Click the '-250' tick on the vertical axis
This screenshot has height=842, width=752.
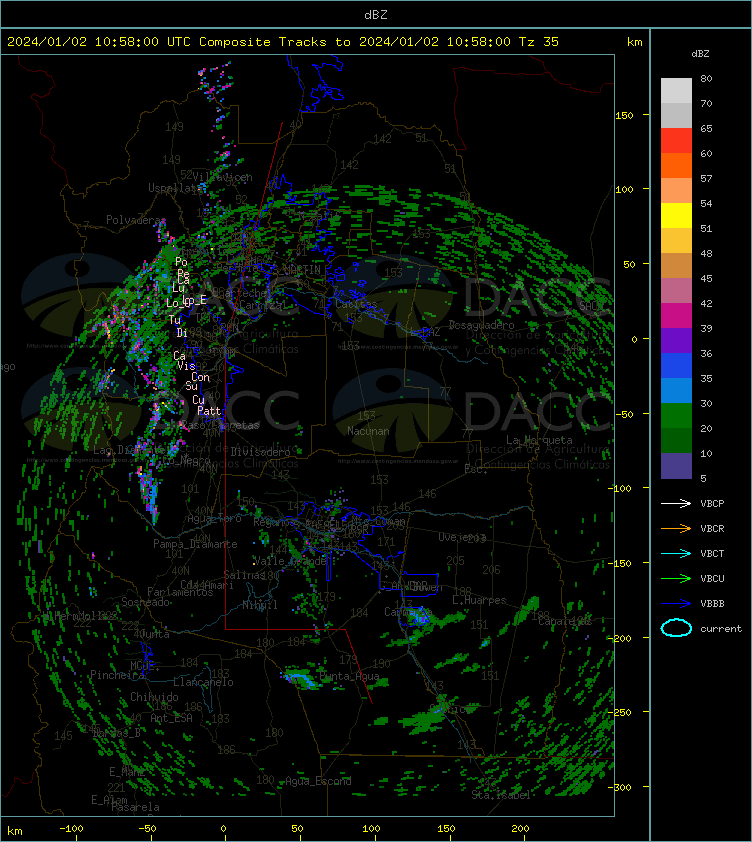pyautogui.click(x=622, y=712)
